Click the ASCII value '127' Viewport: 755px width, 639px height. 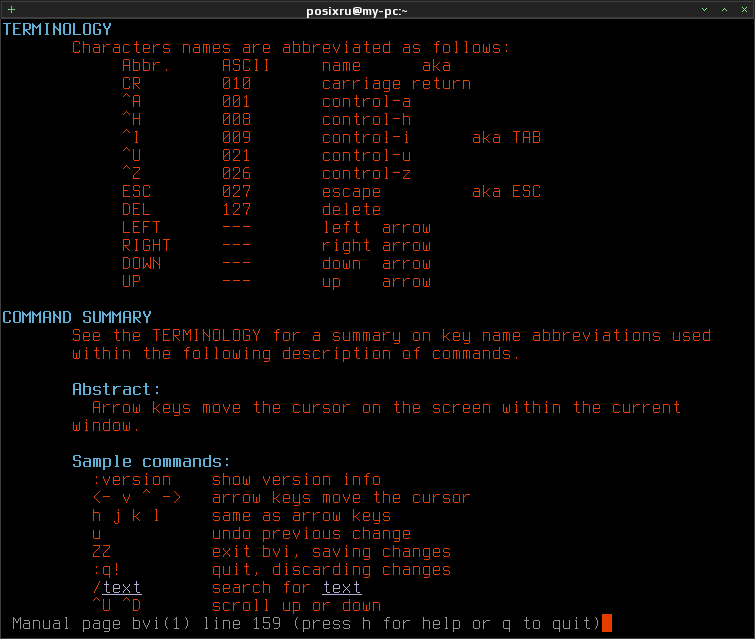pyautogui.click(x=236, y=209)
